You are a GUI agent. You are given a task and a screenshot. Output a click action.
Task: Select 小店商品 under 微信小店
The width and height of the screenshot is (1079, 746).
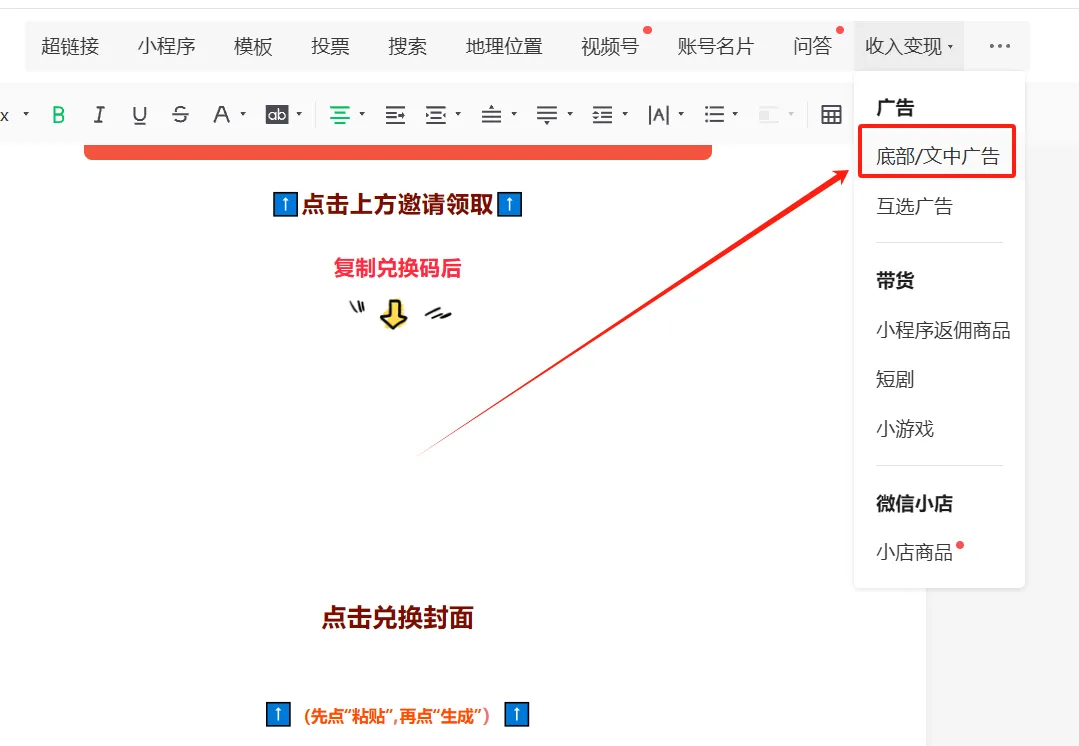click(915, 552)
